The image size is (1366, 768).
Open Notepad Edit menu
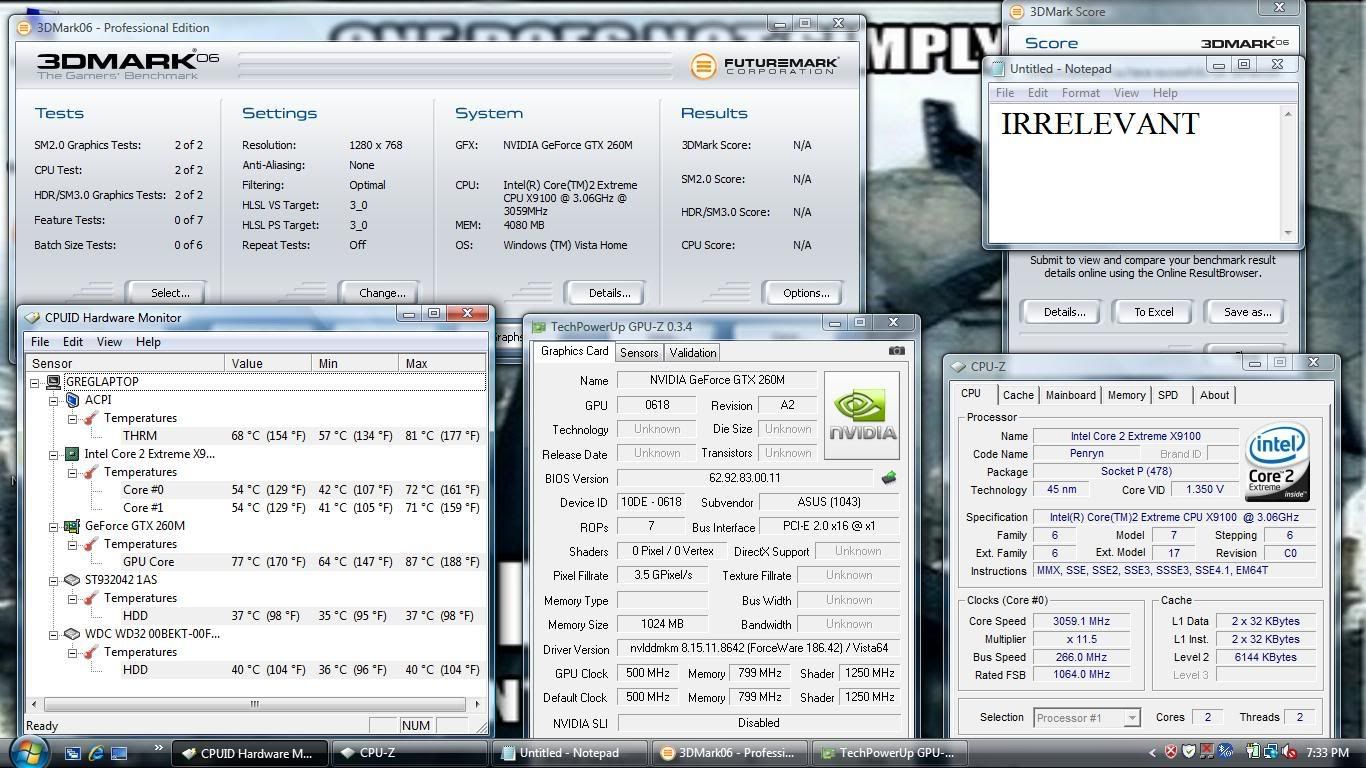[1038, 93]
